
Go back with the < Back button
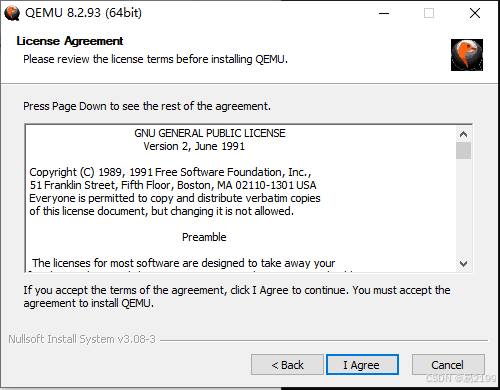287,365
